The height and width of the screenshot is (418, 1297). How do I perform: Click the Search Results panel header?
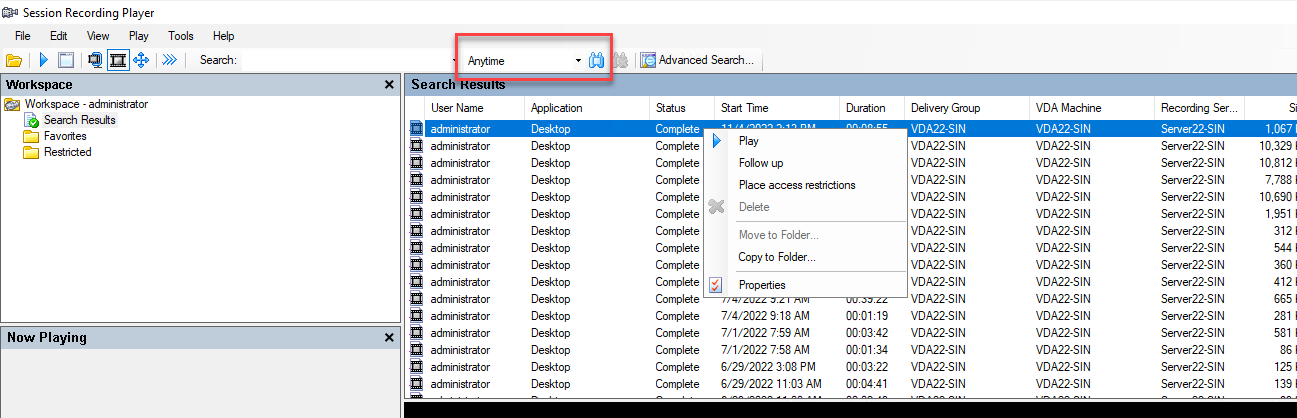click(850, 85)
